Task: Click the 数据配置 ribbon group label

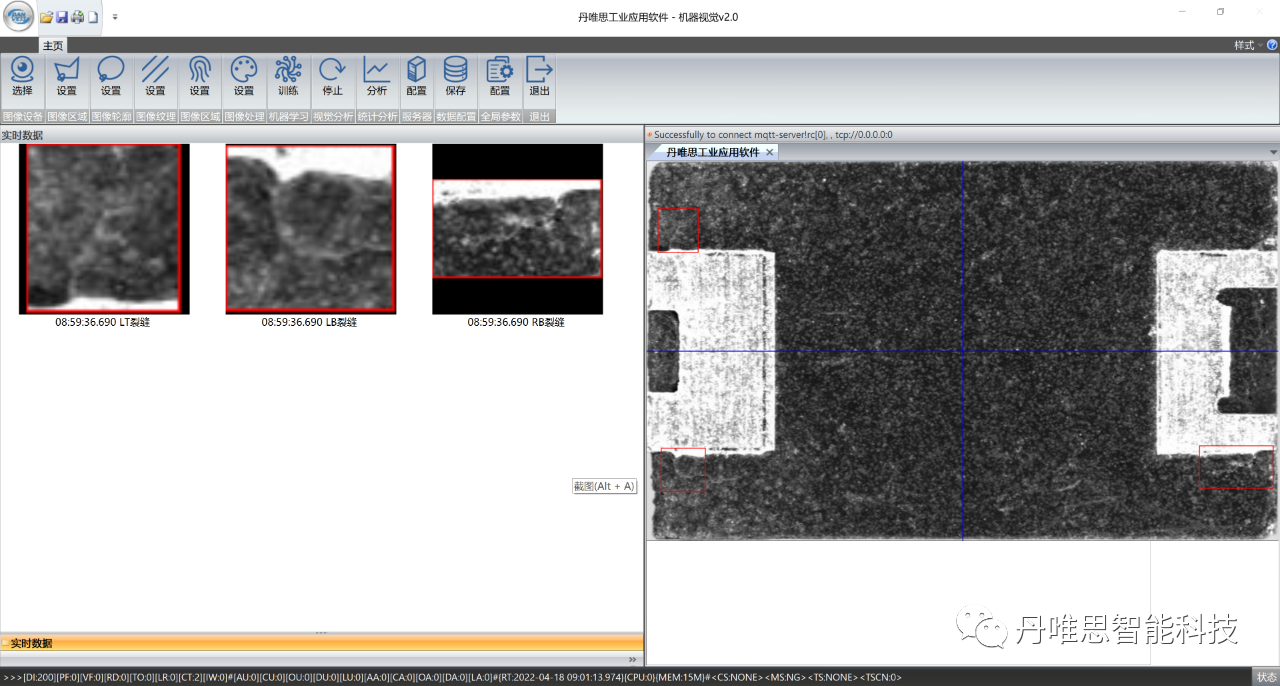Action: coord(456,116)
